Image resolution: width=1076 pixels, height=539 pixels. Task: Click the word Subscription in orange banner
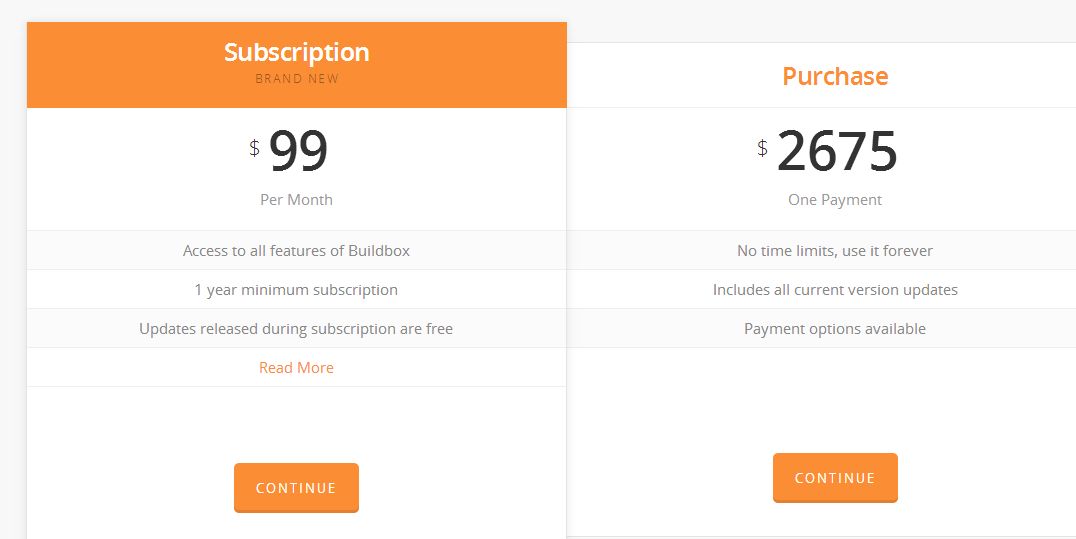pyautogui.click(x=296, y=52)
